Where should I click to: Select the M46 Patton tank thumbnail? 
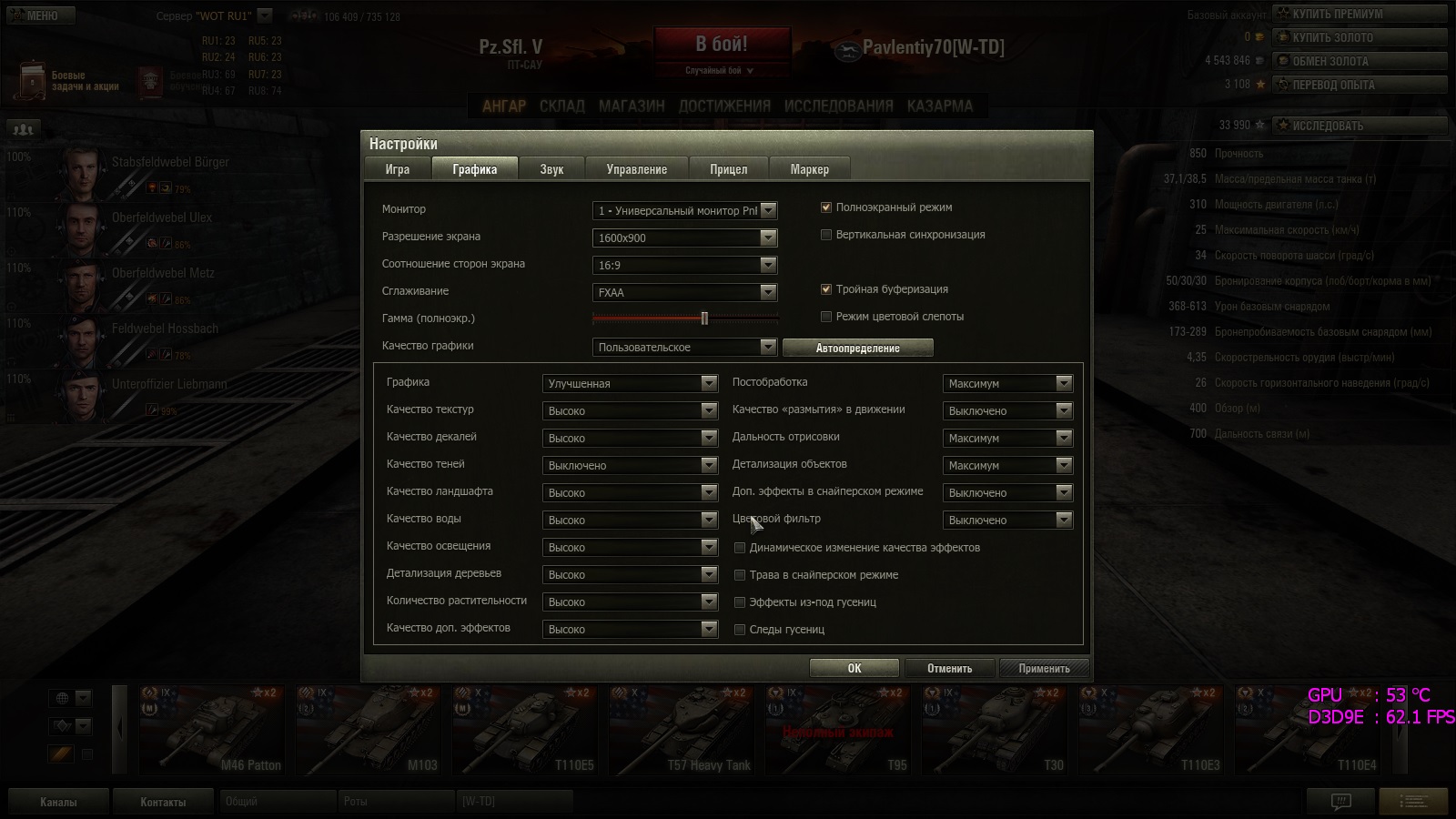tap(210, 729)
